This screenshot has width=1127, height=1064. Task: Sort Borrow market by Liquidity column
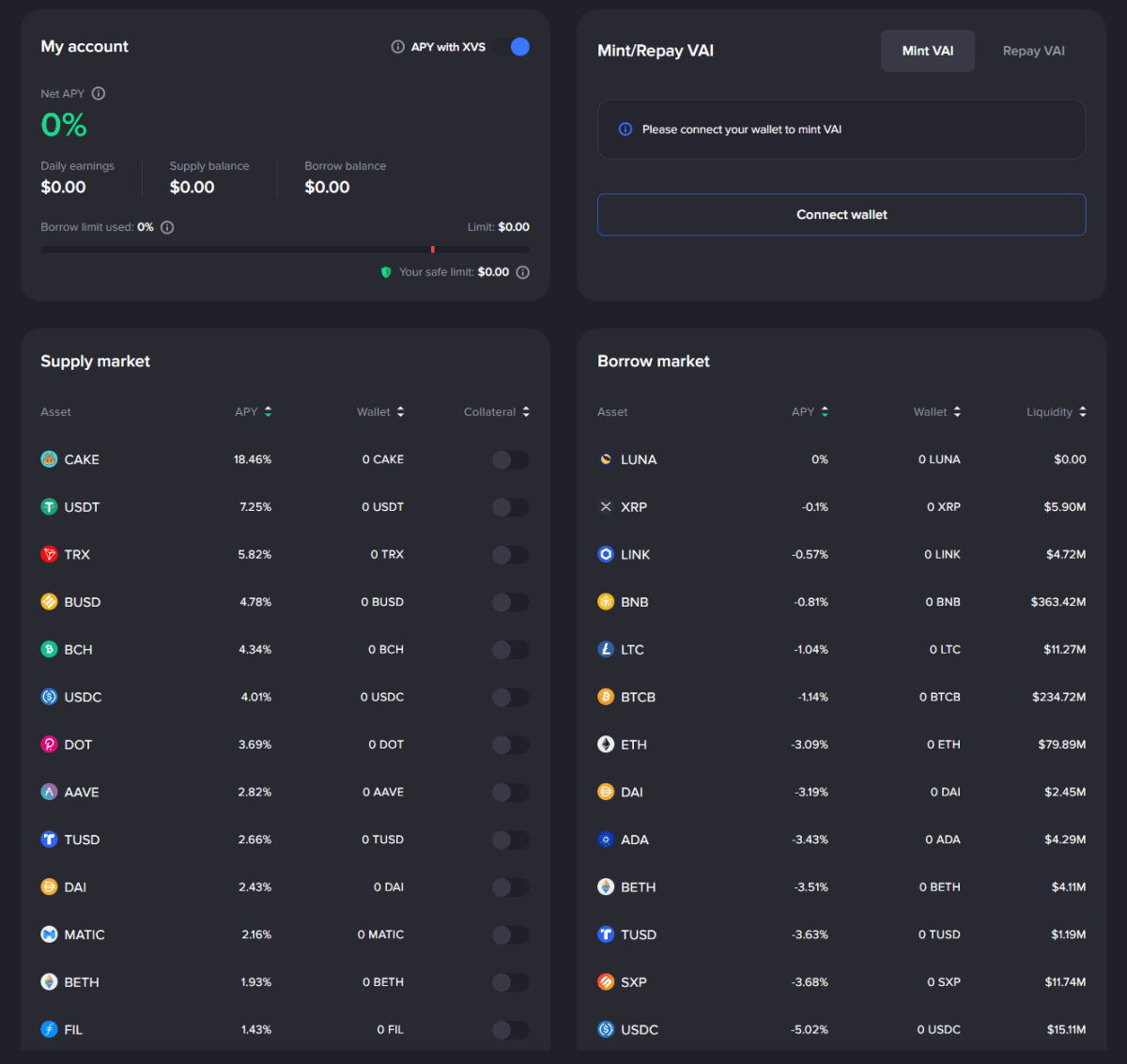coord(1057,411)
